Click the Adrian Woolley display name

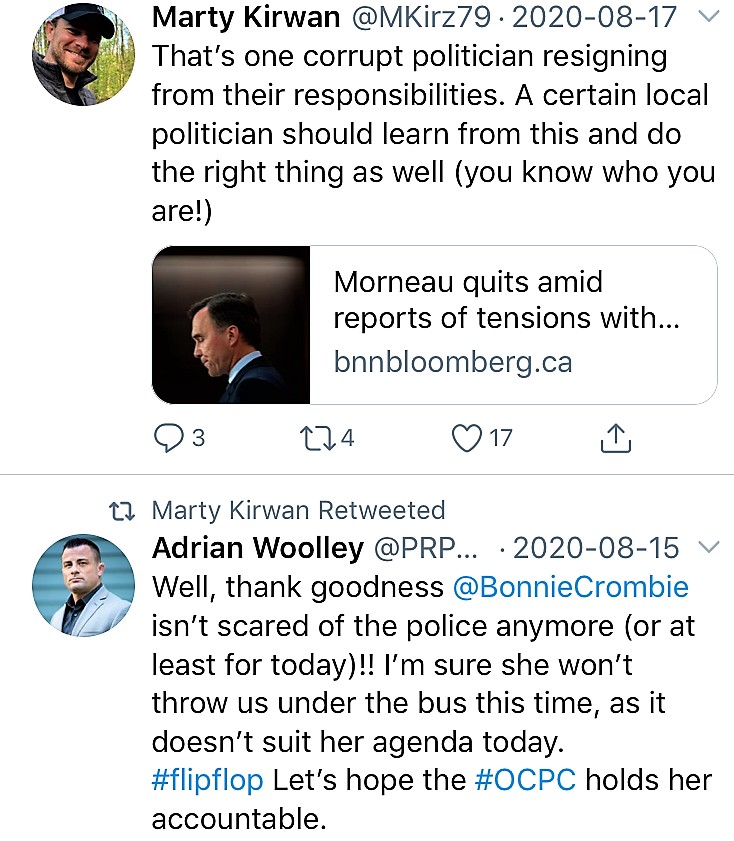(258, 548)
